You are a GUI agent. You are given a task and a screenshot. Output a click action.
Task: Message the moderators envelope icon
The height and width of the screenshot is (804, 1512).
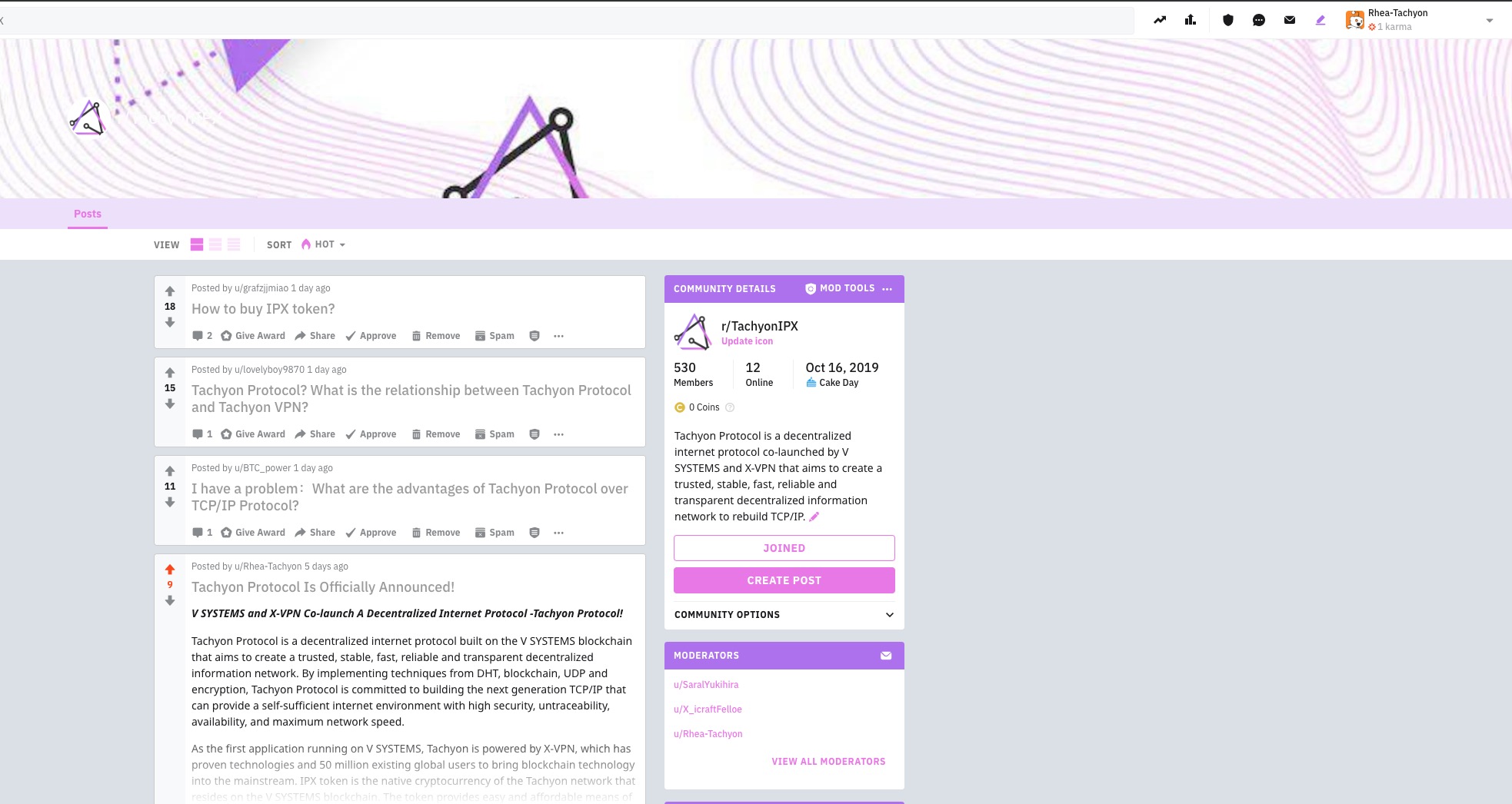click(x=886, y=656)
